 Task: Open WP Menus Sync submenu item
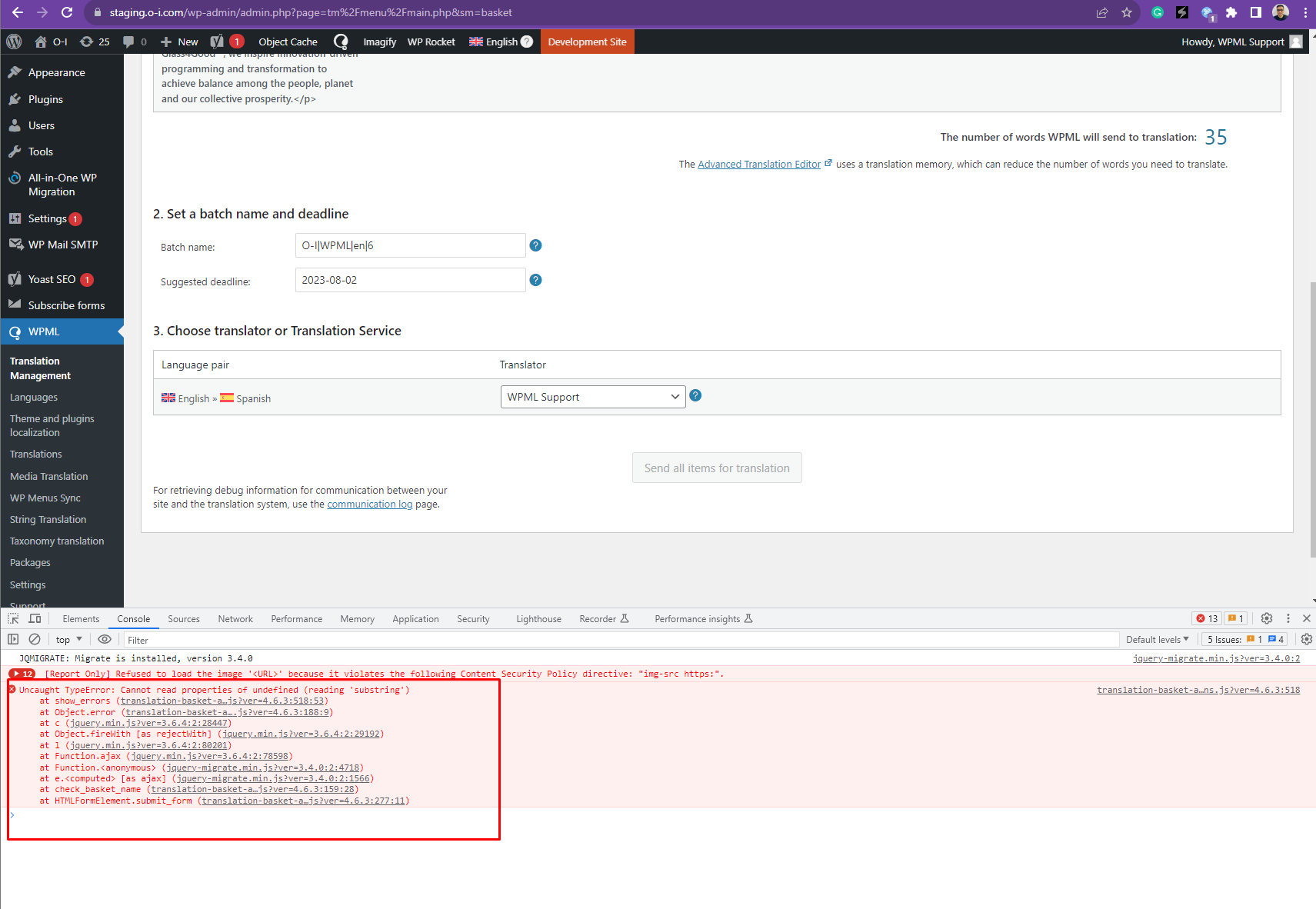[x=45, y=498]
